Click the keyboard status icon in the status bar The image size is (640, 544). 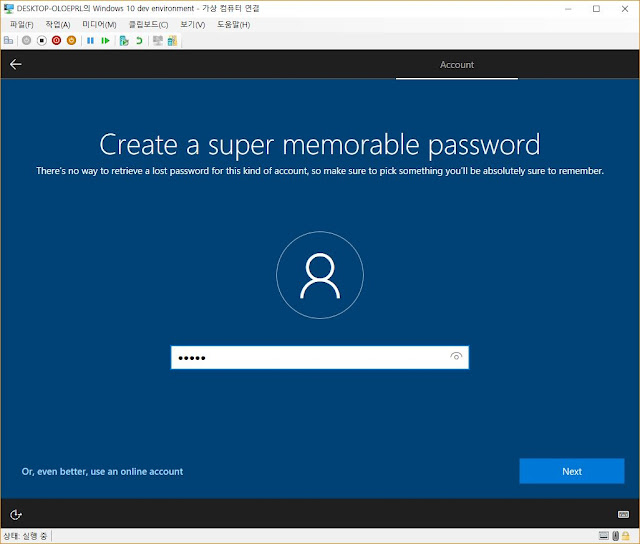pyautogui.click(x=604, y=536)
